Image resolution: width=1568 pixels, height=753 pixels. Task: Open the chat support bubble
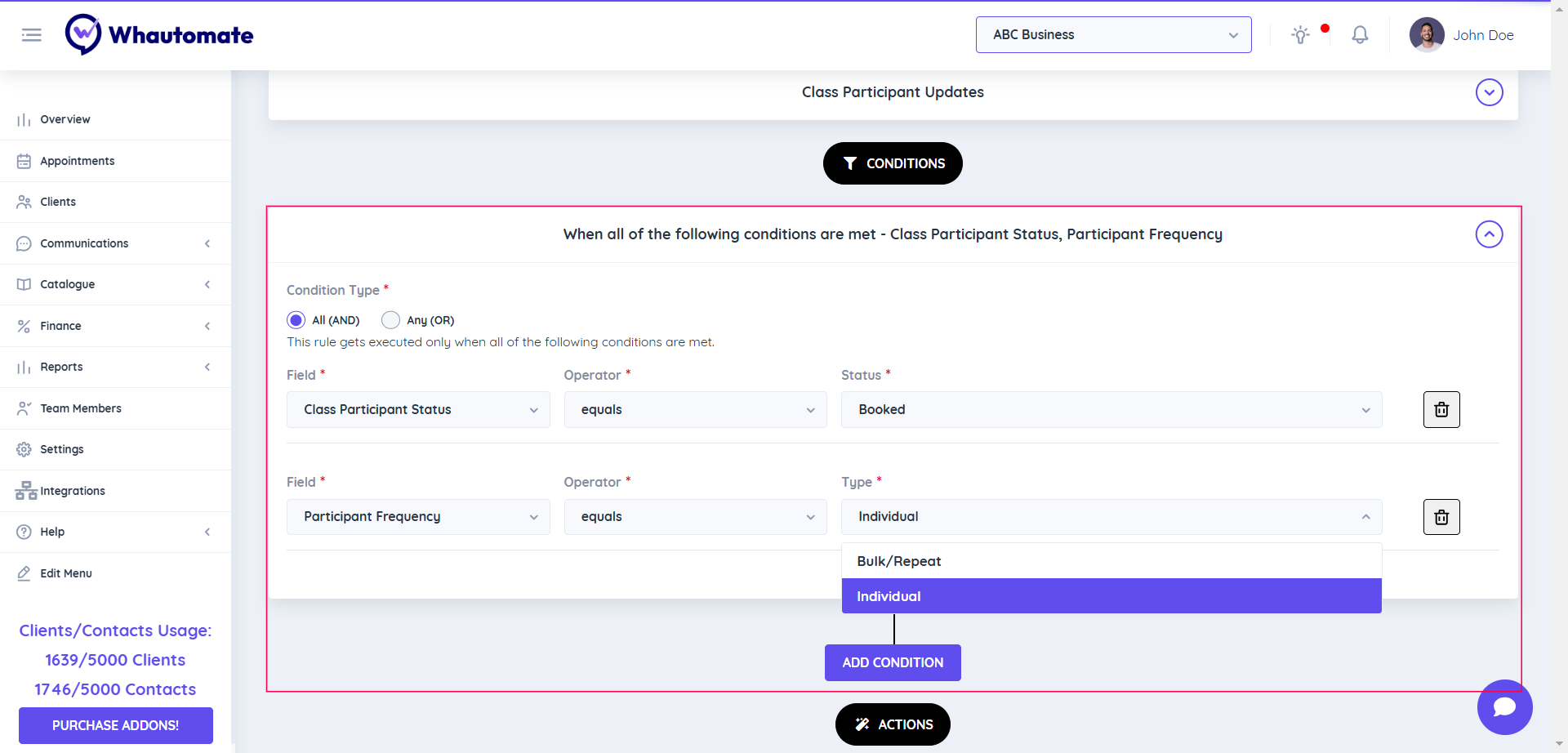[1504, 706]
